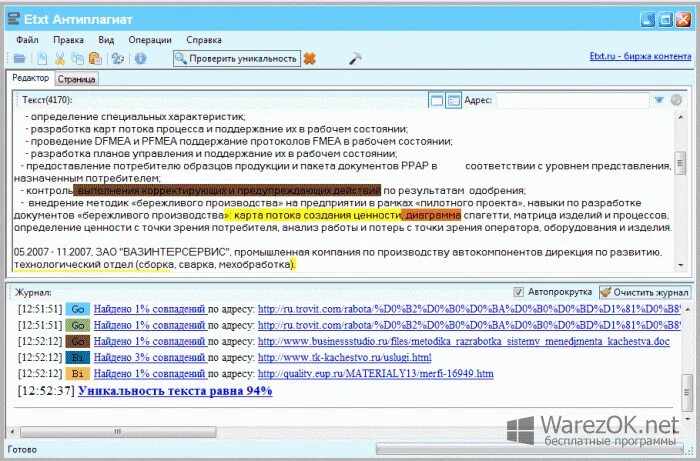Switch to the Редактор tab

pyautogui.click(x=30, y=78)
